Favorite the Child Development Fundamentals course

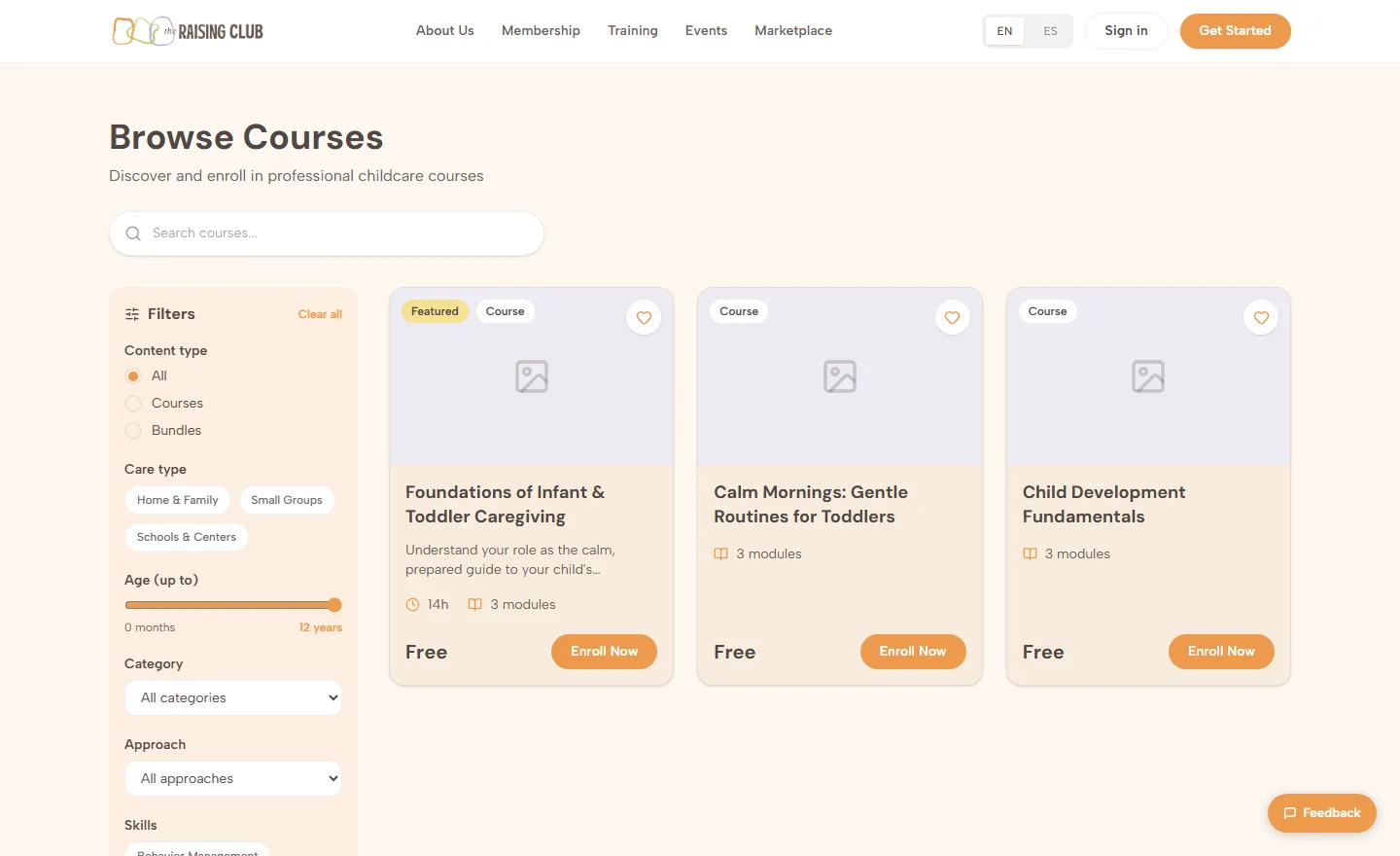[1261, 317]
